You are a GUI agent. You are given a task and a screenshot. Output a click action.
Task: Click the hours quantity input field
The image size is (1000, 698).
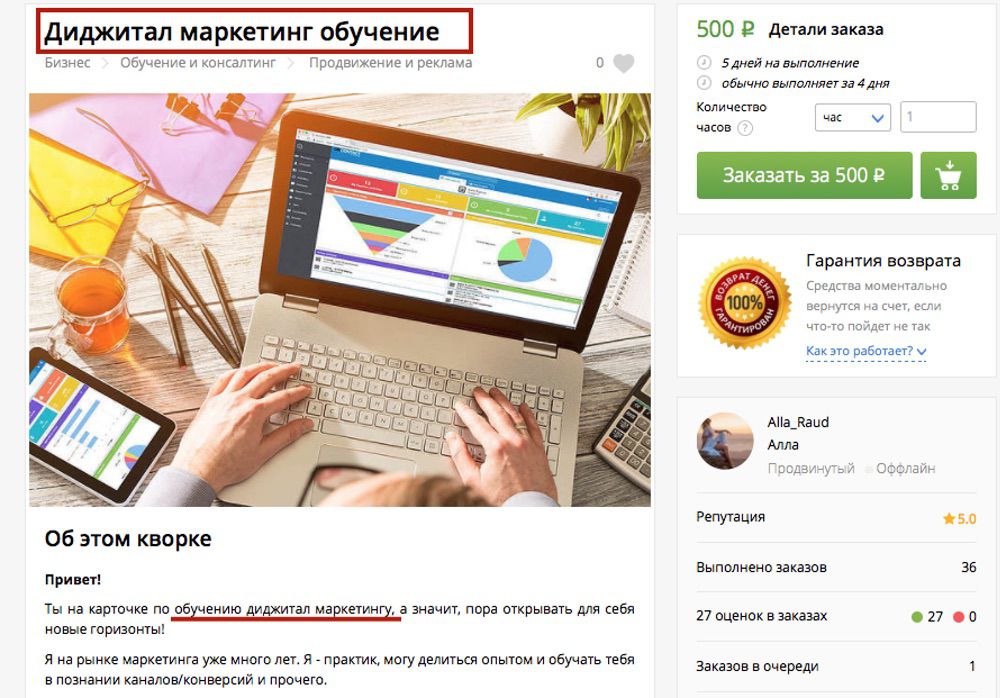(x=938, y=117)
